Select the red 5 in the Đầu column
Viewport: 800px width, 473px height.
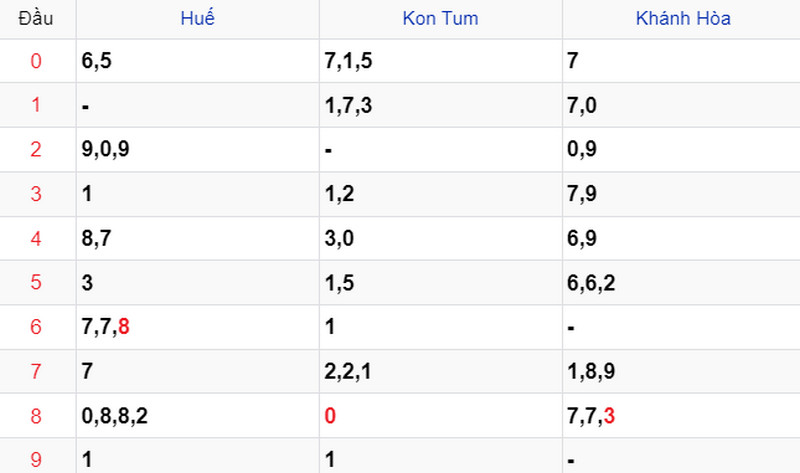coord(36,282)
